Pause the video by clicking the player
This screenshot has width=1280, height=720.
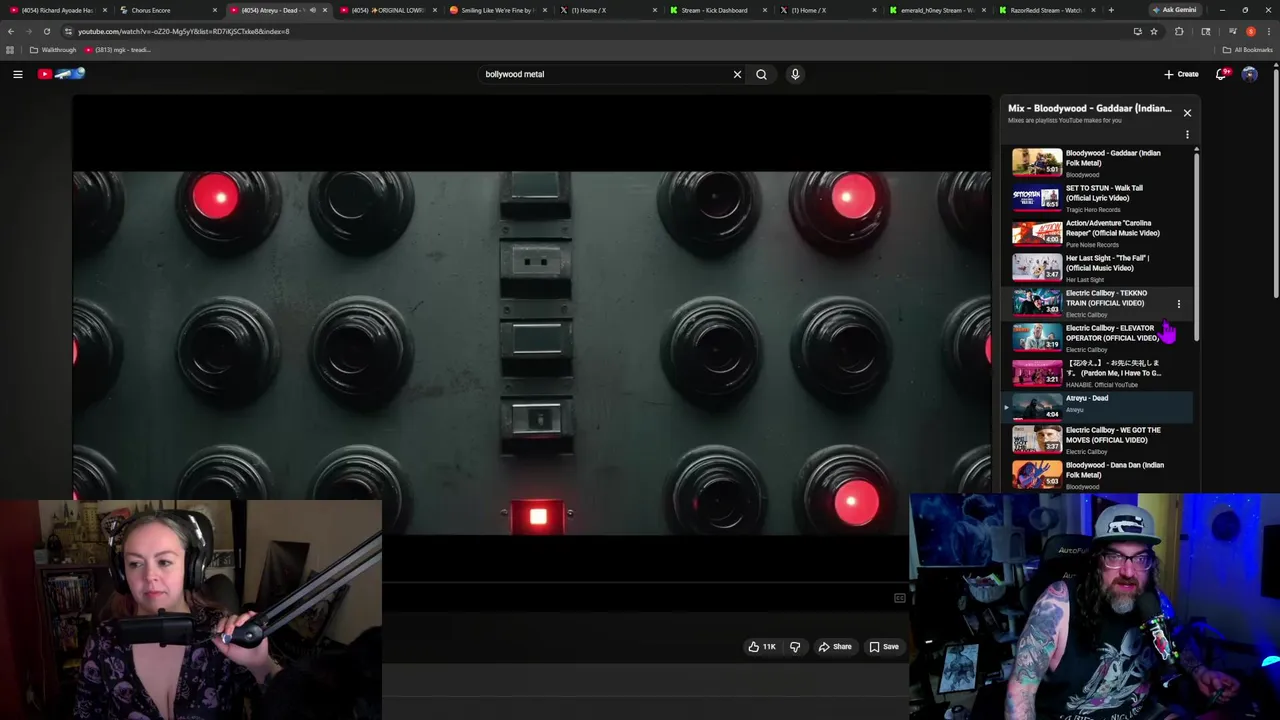pos(532,354)
